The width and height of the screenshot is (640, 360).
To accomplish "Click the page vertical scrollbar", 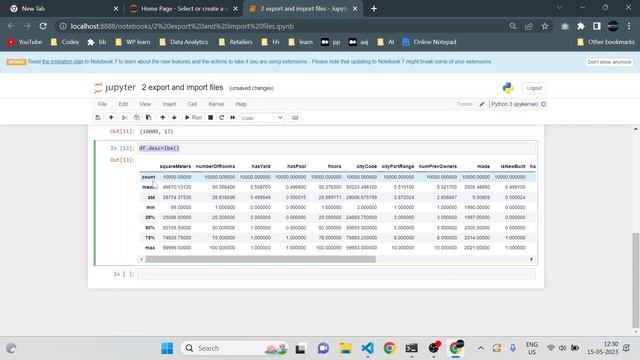I will pos(636,280).
